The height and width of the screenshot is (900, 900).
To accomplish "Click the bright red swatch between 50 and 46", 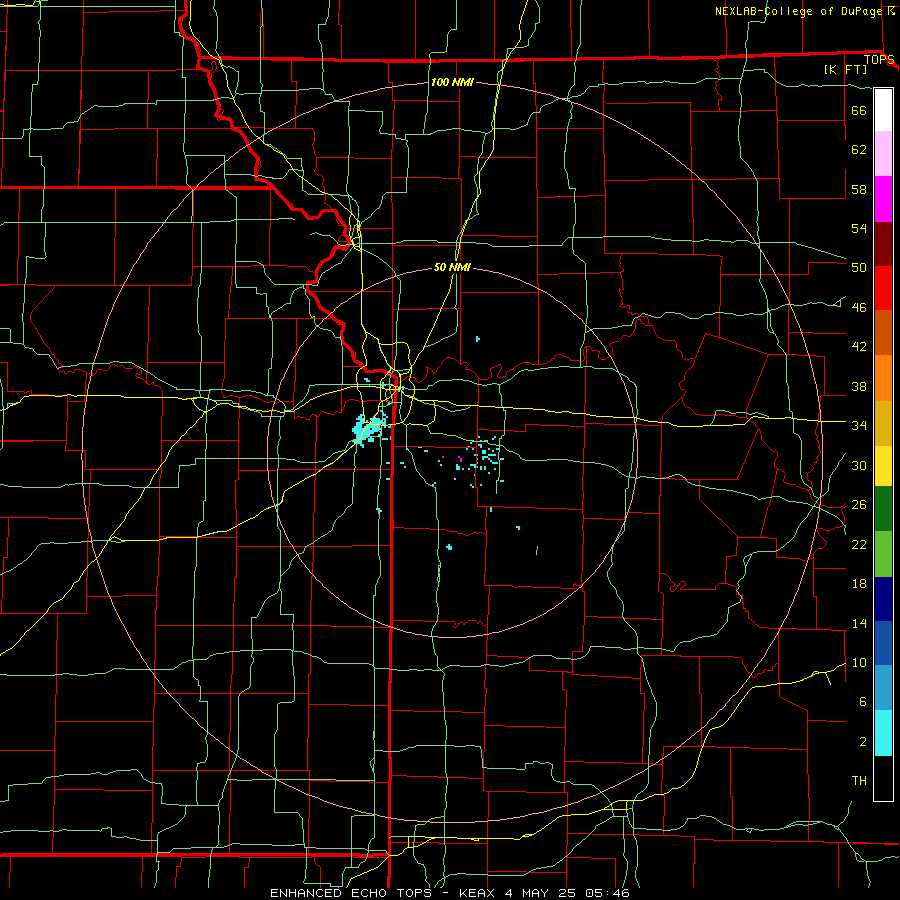I will point(883,288).
